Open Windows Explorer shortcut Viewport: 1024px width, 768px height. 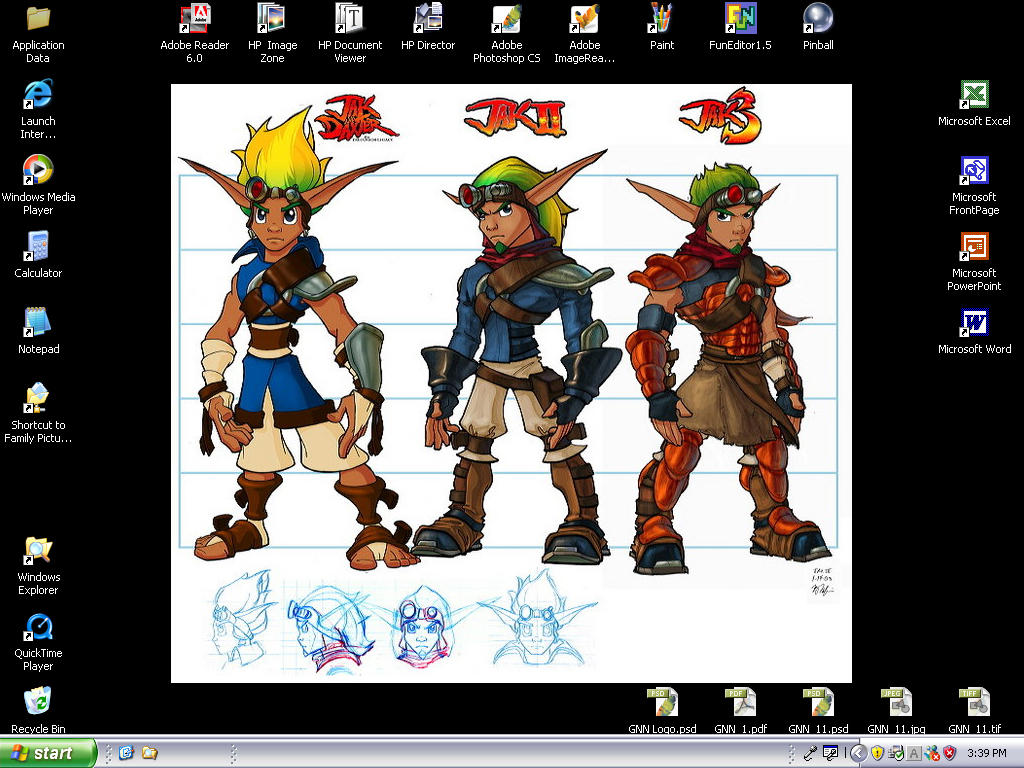click(38, 566)
